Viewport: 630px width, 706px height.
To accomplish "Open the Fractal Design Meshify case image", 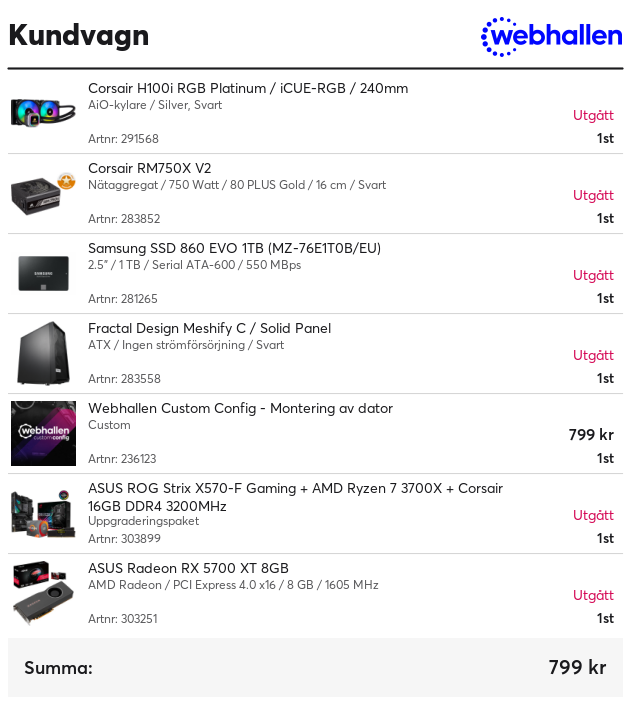I will (x=43, y=353).
